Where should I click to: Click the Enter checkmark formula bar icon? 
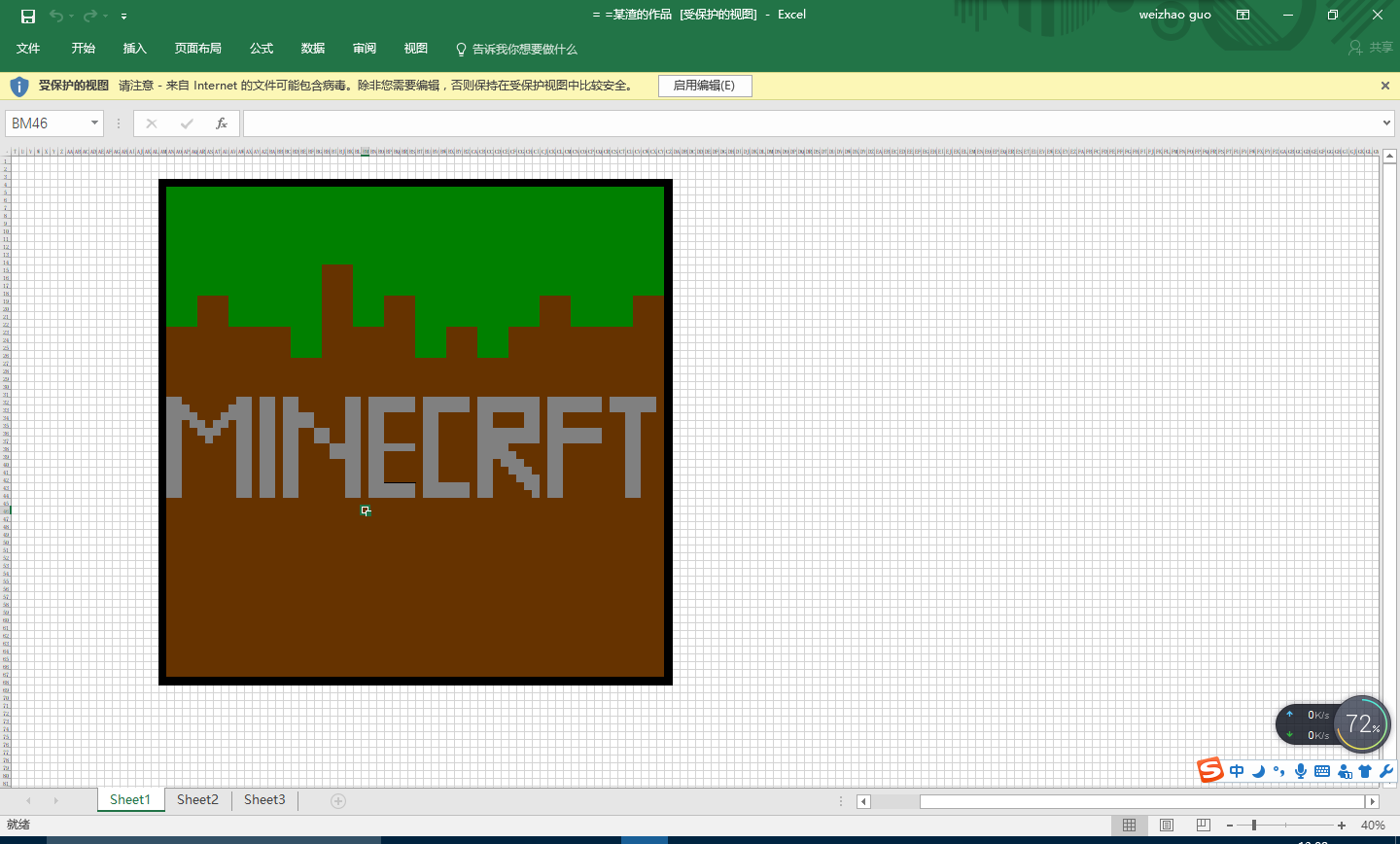click(x=187, y=123)
